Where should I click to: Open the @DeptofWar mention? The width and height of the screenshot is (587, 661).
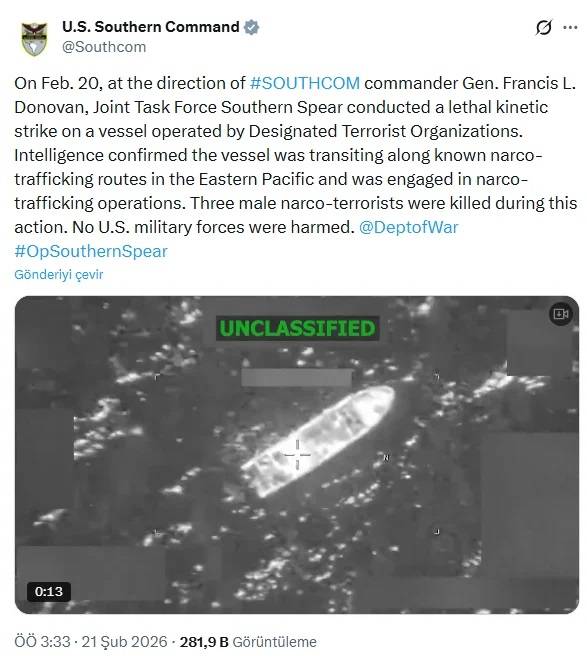408,227
